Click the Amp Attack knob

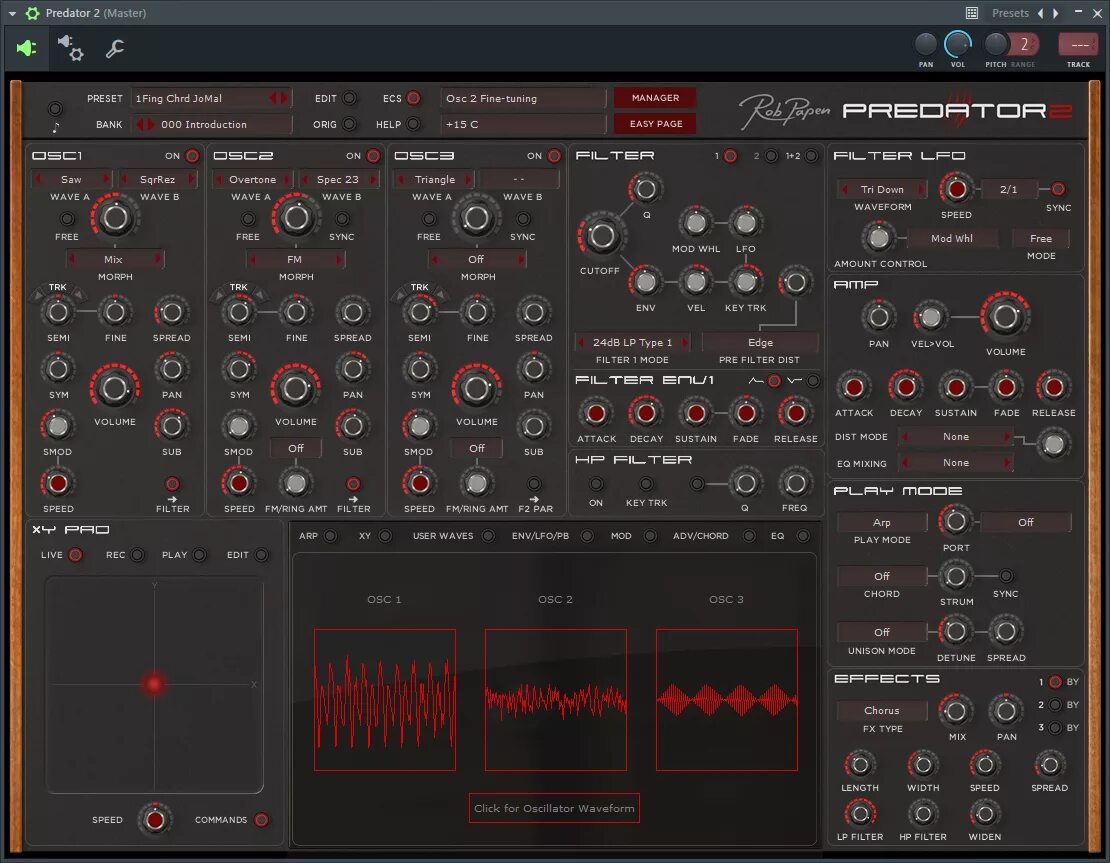pyautogui.click(x=854, y=387)
